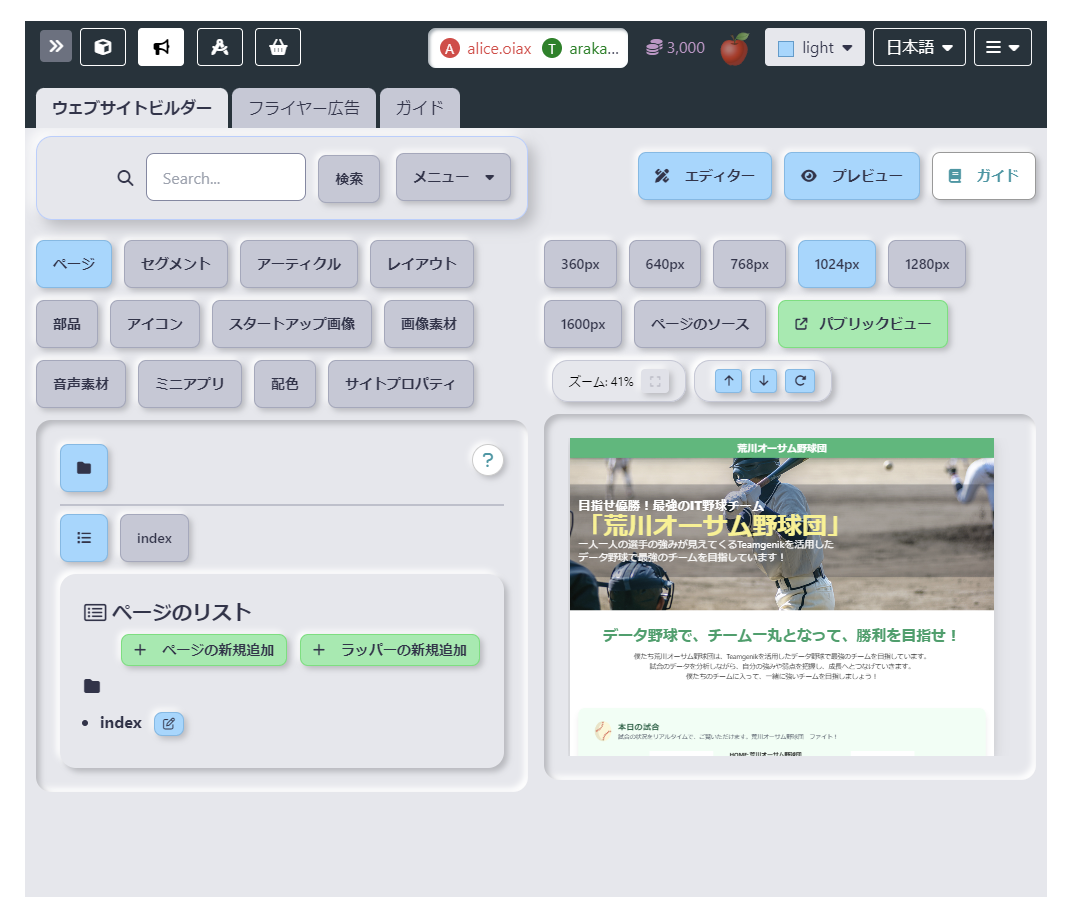This screenshot has width=1072, height=918.
Task: Click the magnifying glass search icon
Action: pos(125,178)
